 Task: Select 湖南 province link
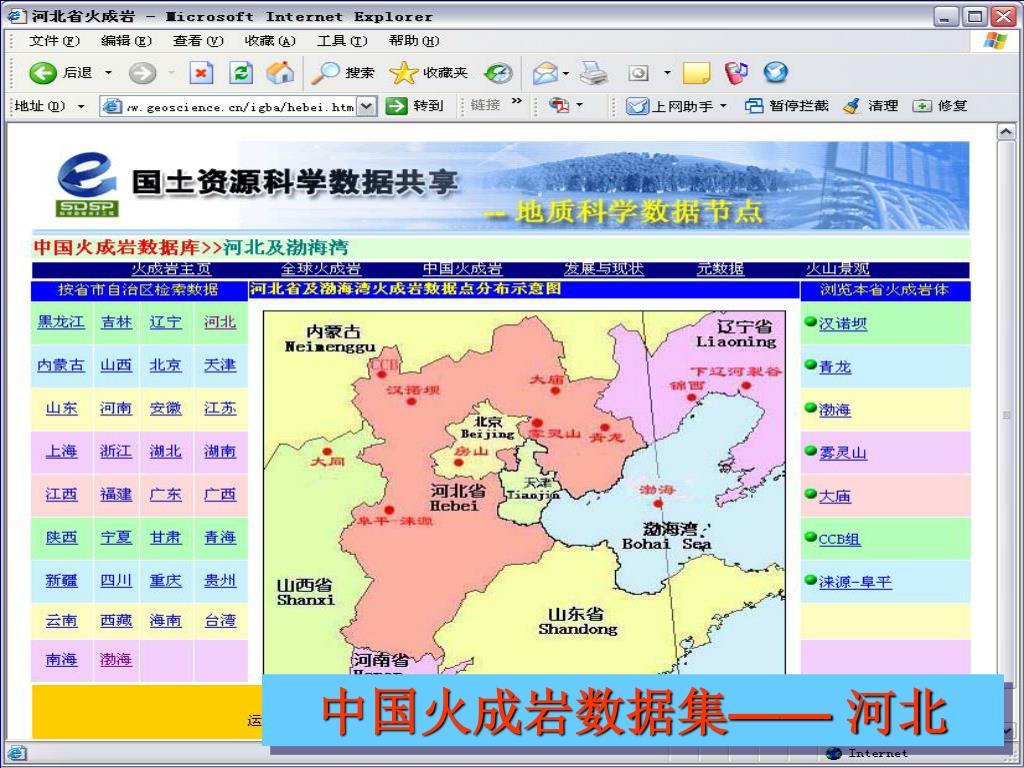220,451
